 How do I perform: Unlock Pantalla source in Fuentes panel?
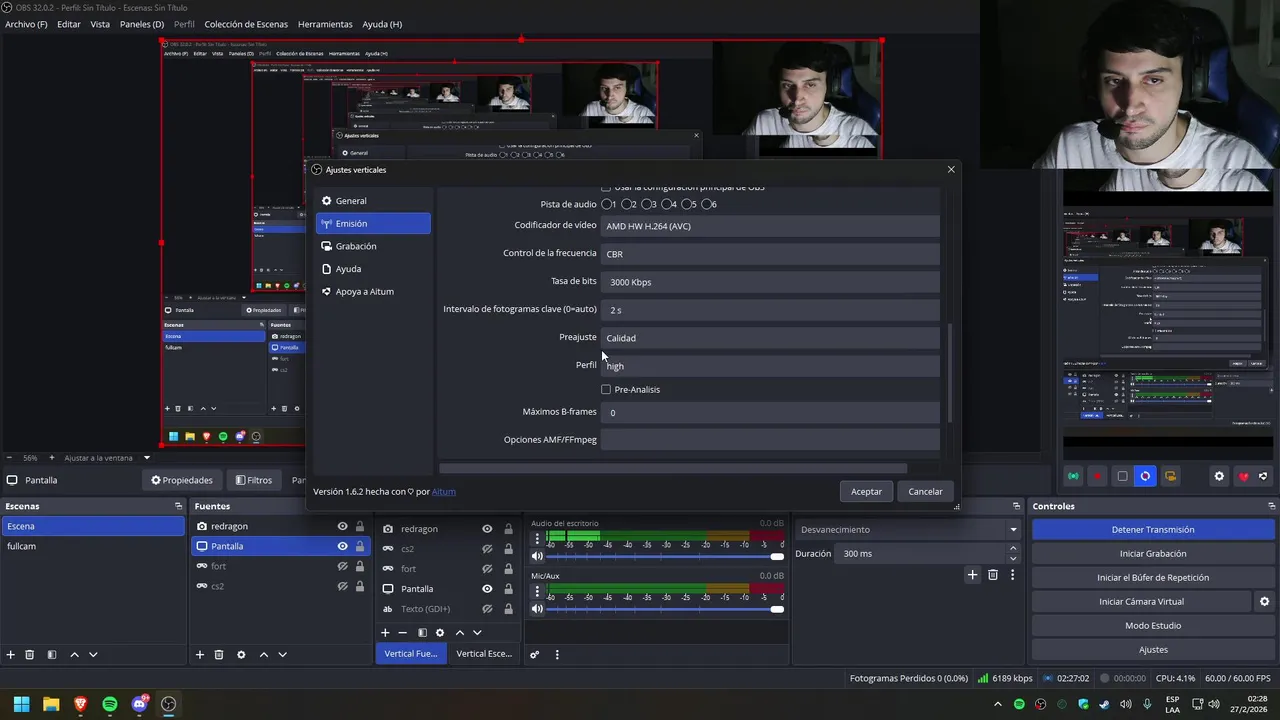359,546
